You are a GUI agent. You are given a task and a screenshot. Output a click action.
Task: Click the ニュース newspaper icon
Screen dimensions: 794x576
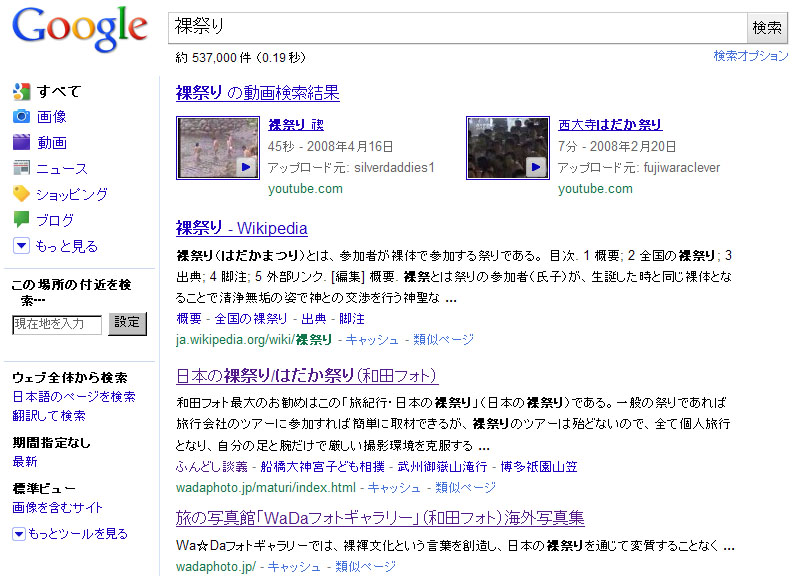(21, 168)
